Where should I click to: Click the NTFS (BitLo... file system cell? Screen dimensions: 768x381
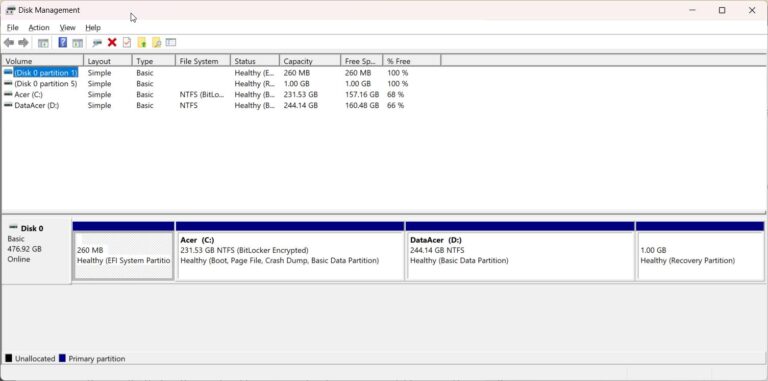pos(201,94)
